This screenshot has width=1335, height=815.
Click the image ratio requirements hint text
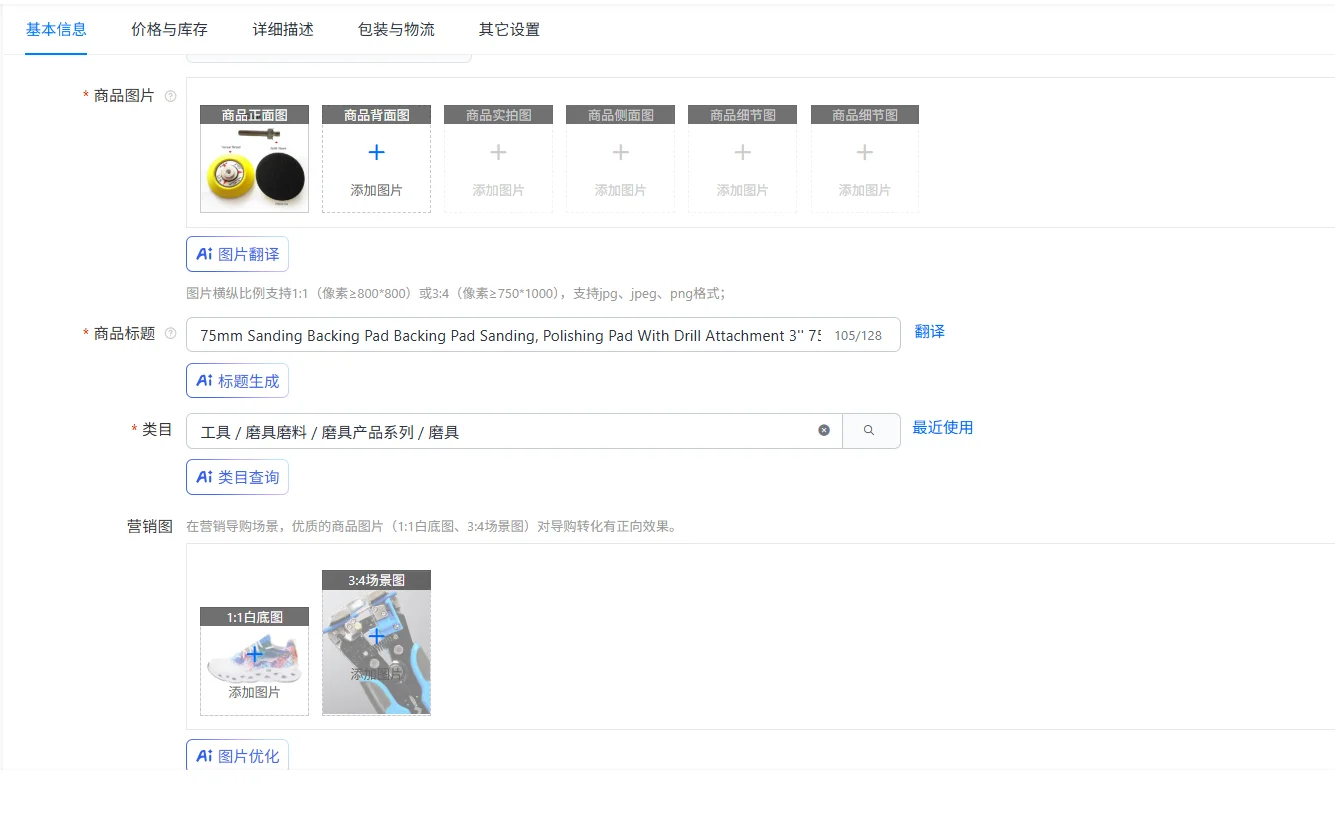point(455,294)
